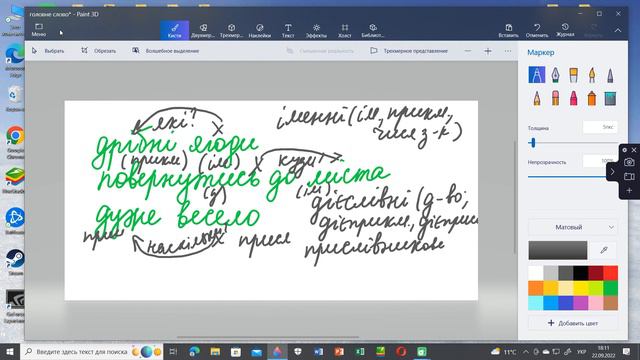Open the overlay settings gear
This screenshot has width=640, height=360.
[624, 150]
